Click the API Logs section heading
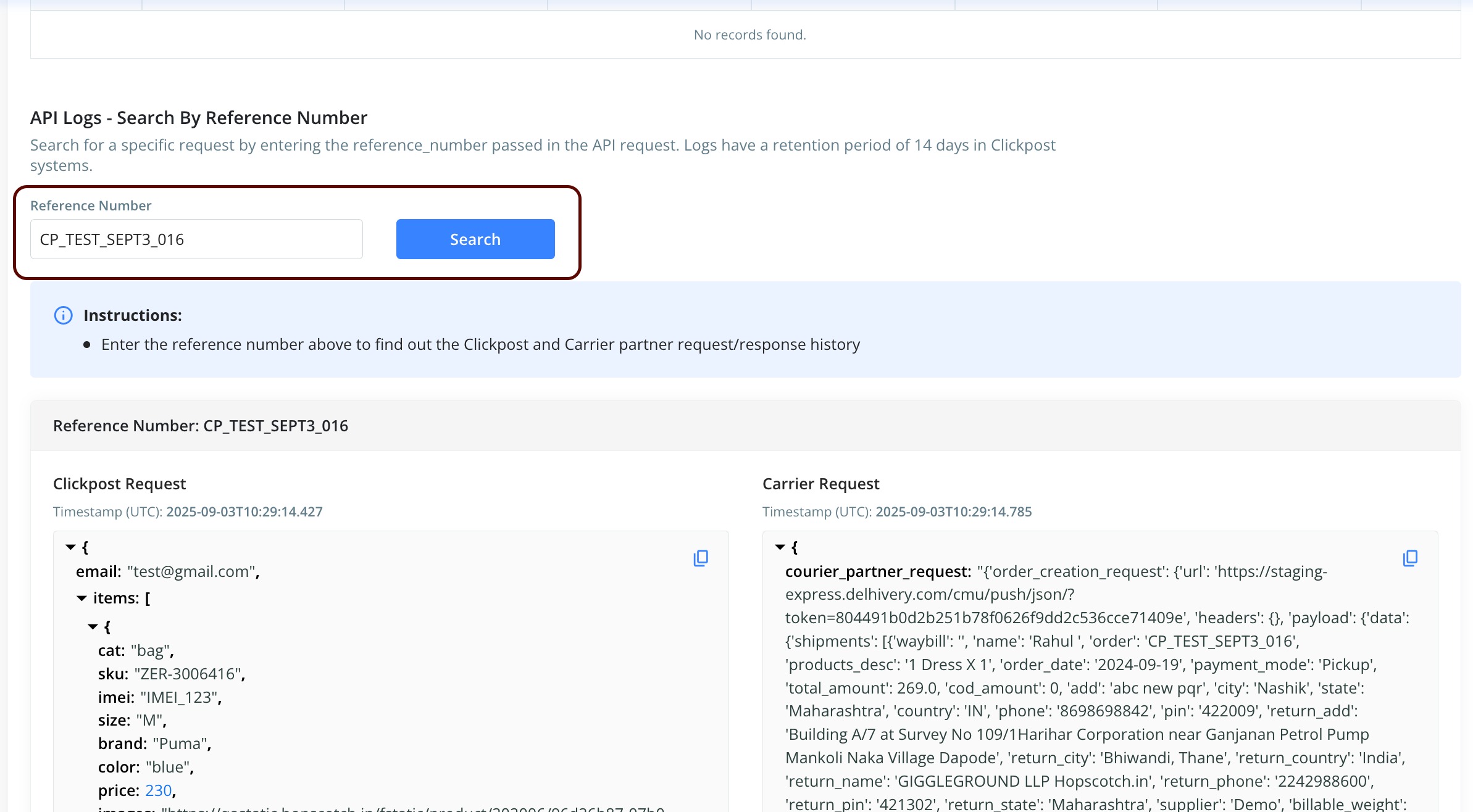This screenshot has width=1473, height=812. click(x=199, y=118)
